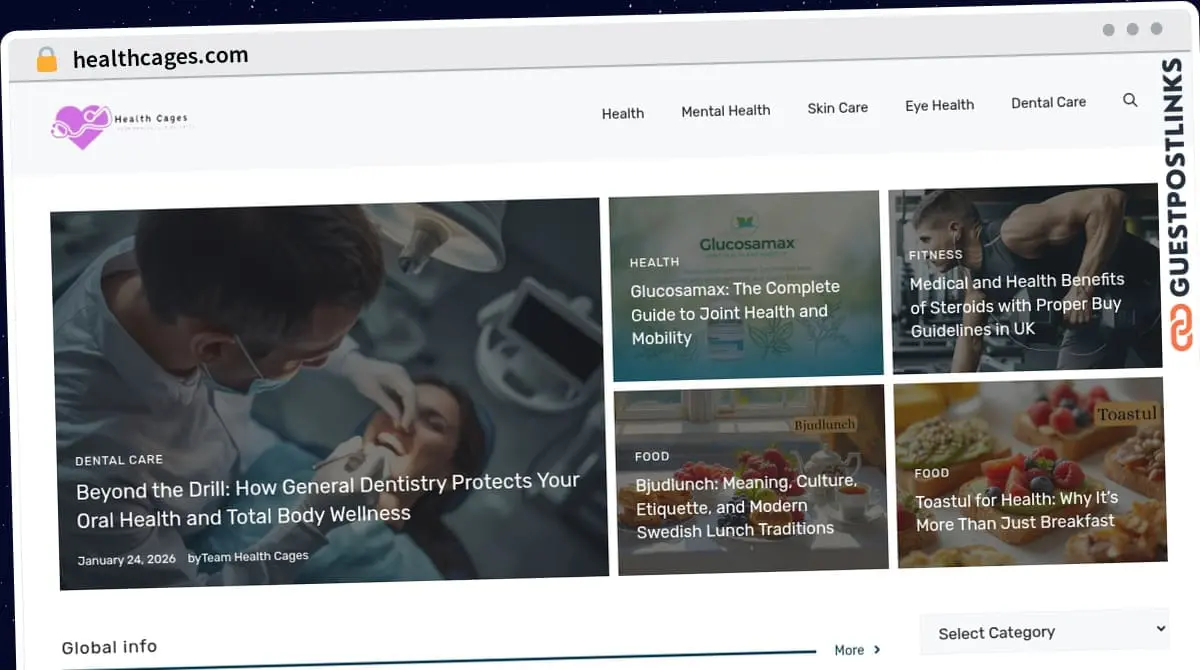Select Dental Care in navigation

(1048, 102)
